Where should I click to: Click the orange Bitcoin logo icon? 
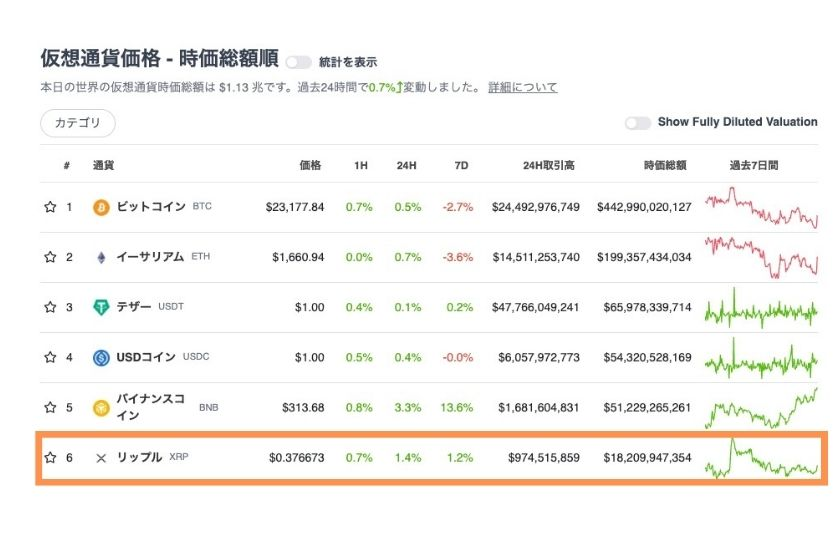click(101, 207)
